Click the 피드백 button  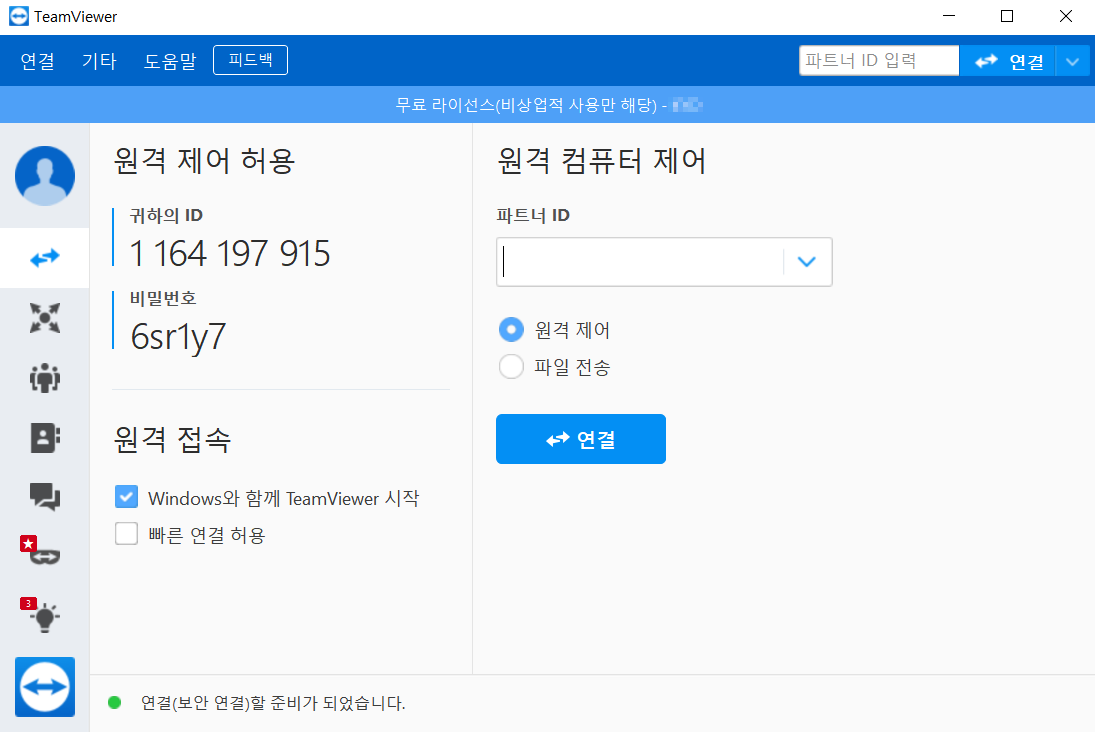pyautogui.click(x=251, y=60)
